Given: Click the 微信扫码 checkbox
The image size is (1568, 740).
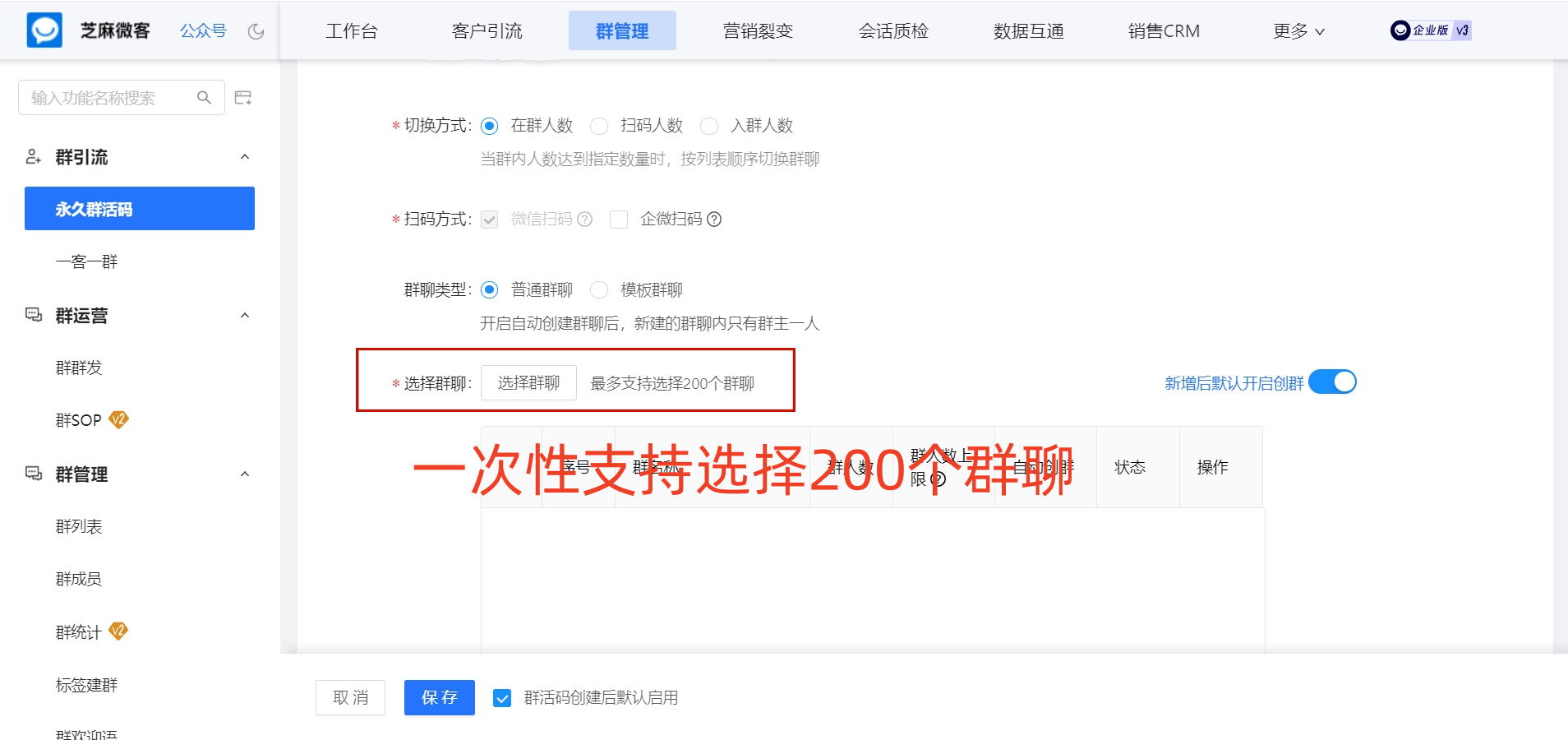Looking at the screenshot, I should (x=490, y=220).
